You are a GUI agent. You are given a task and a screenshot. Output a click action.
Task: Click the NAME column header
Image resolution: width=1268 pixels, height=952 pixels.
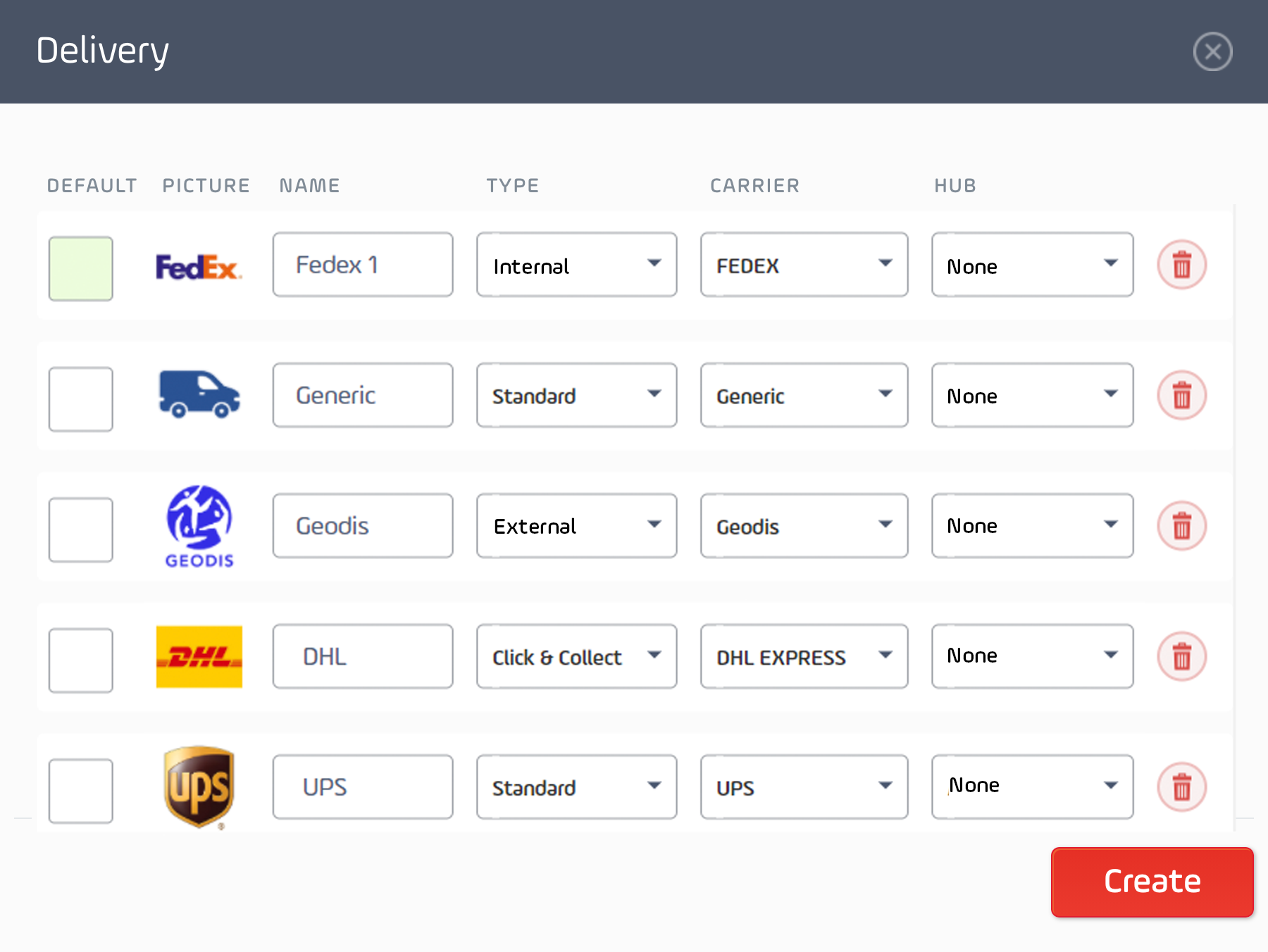pyautogui.click(x=309, y=186)
